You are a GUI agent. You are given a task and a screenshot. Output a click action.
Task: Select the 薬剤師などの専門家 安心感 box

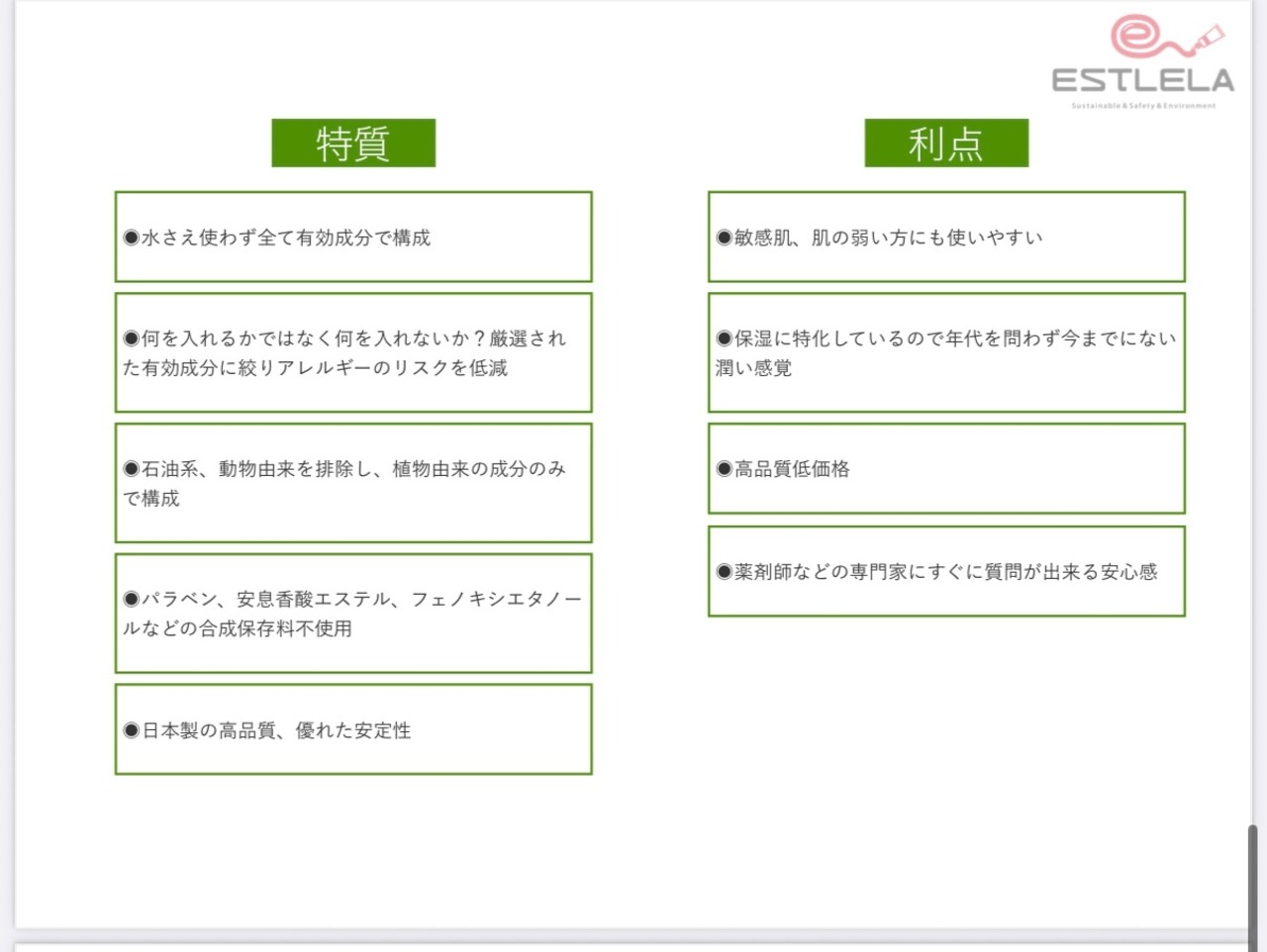(x=946, y=571)
